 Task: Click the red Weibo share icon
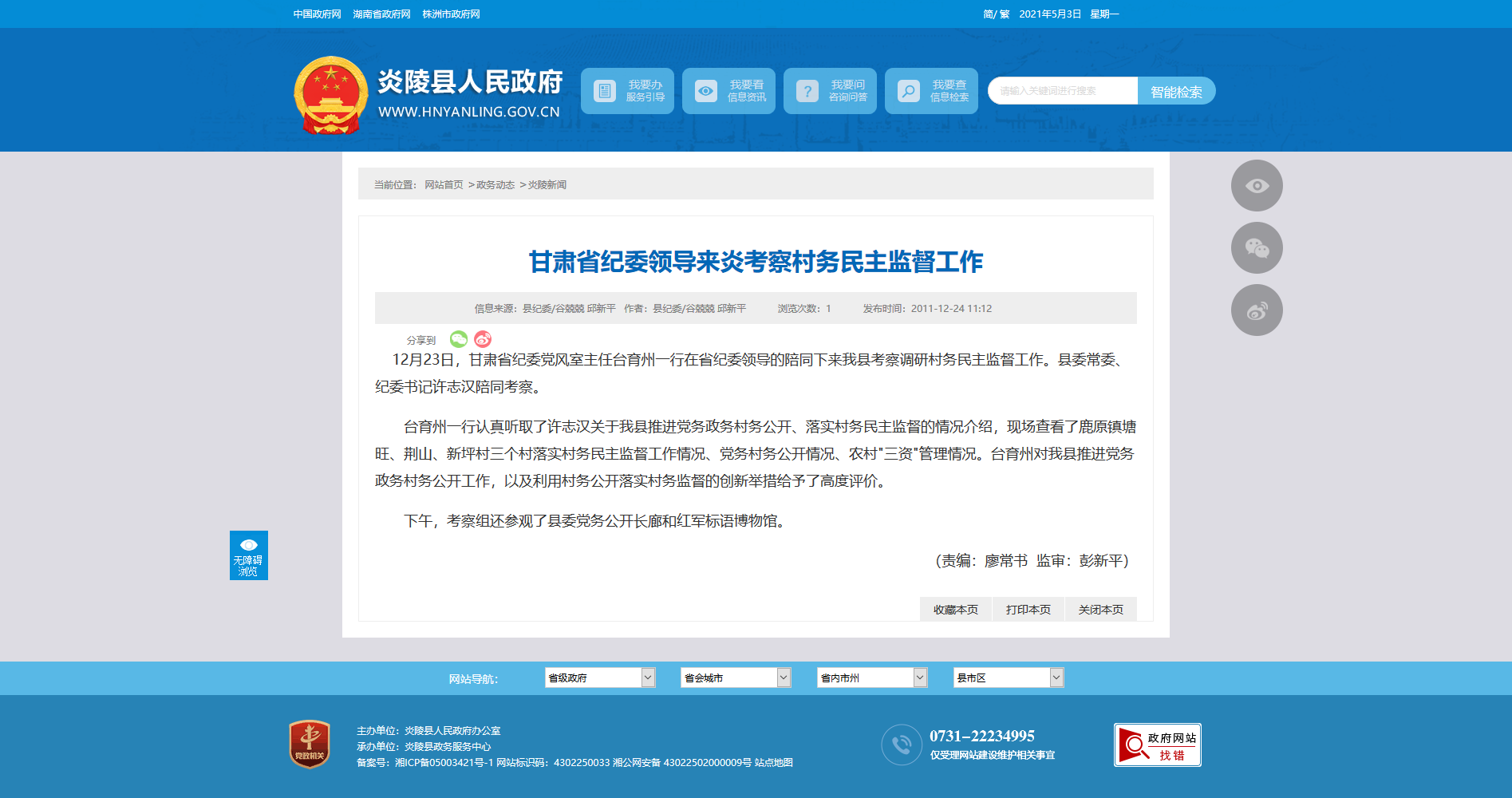tap(483, 339)
